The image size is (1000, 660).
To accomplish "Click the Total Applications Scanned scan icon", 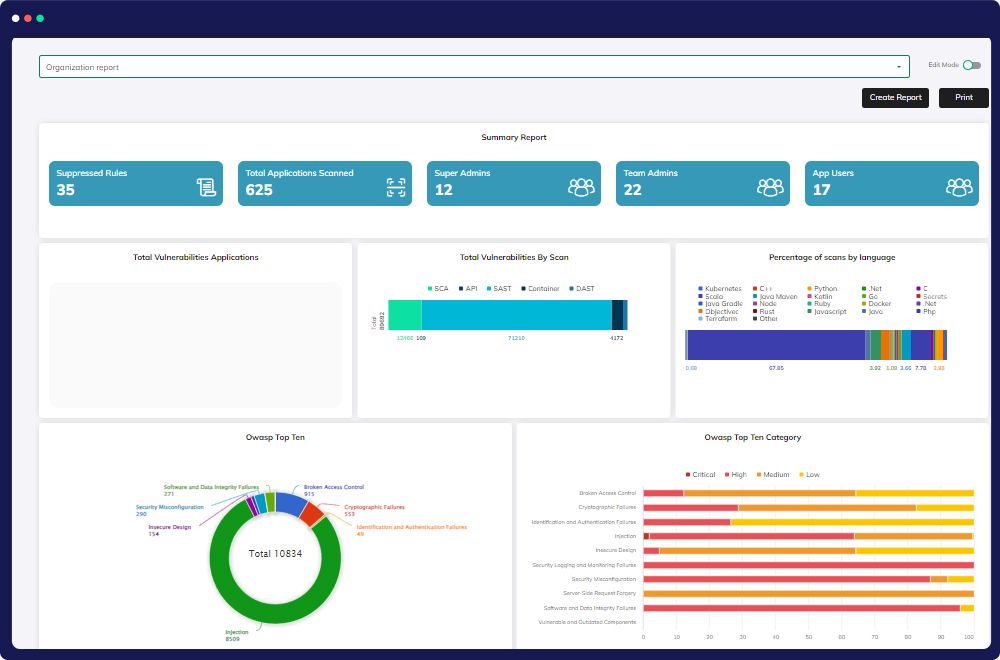I will pyautogui.click(x=395, y=187).
